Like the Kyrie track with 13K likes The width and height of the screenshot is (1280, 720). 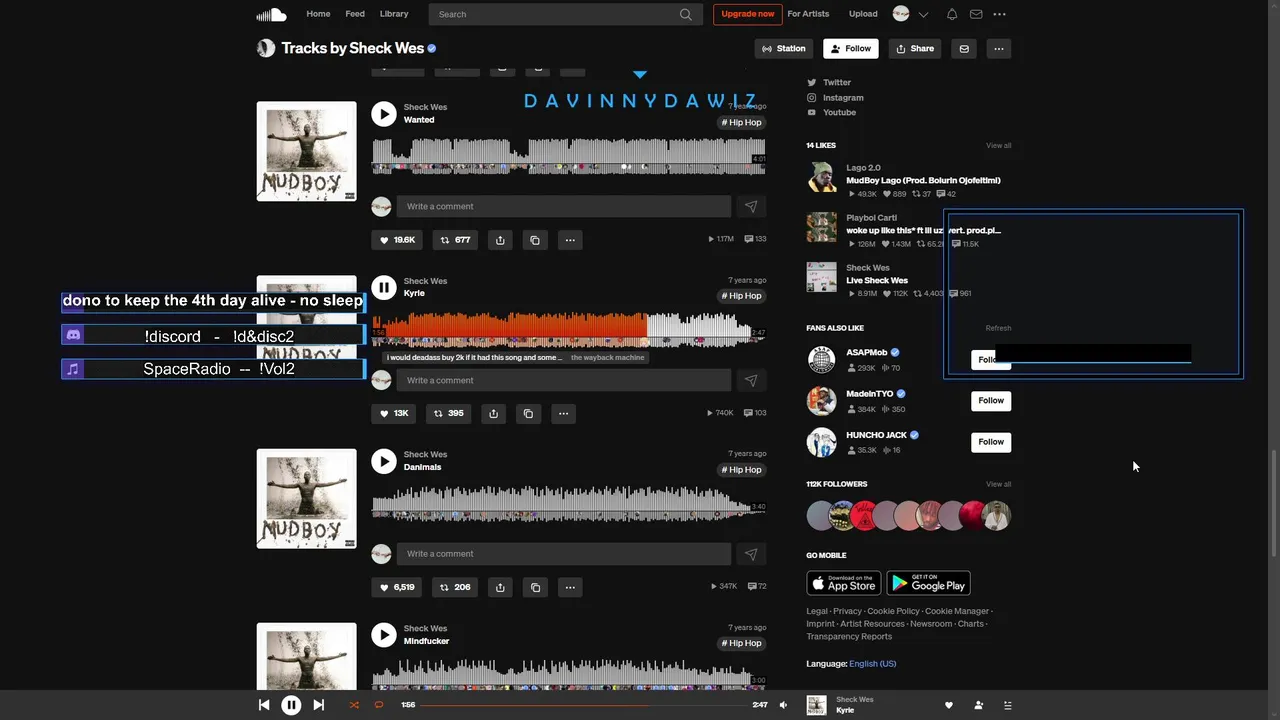393,413
